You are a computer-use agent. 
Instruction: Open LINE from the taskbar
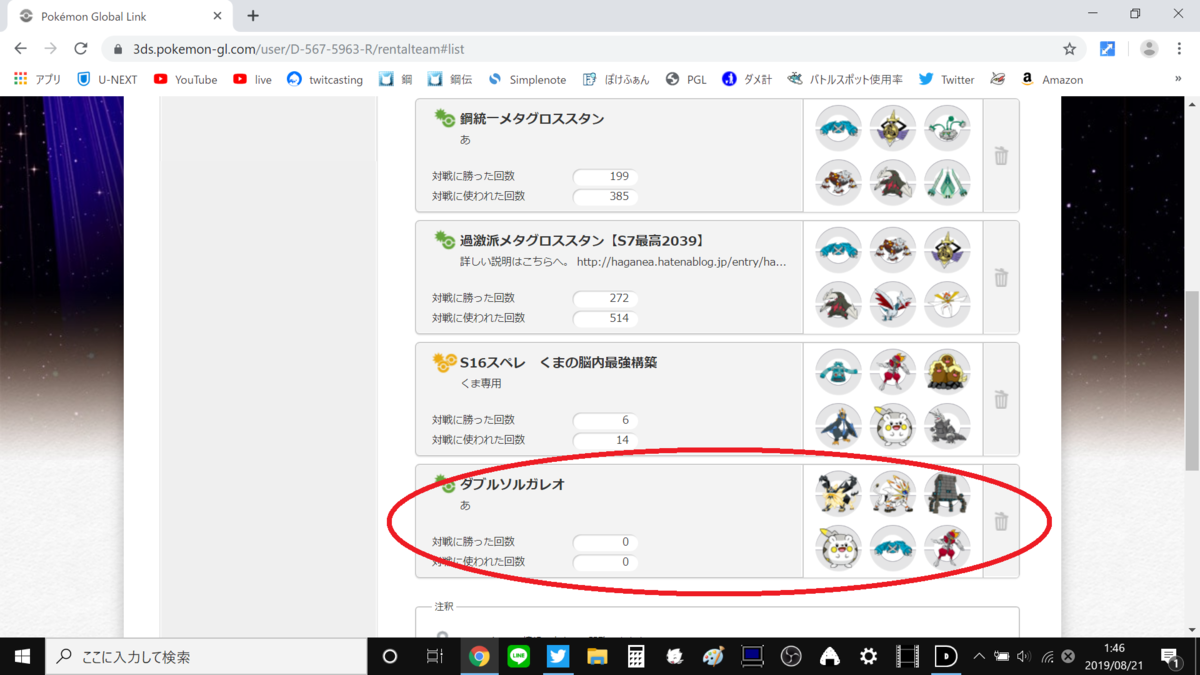click(x=518, y=656)
